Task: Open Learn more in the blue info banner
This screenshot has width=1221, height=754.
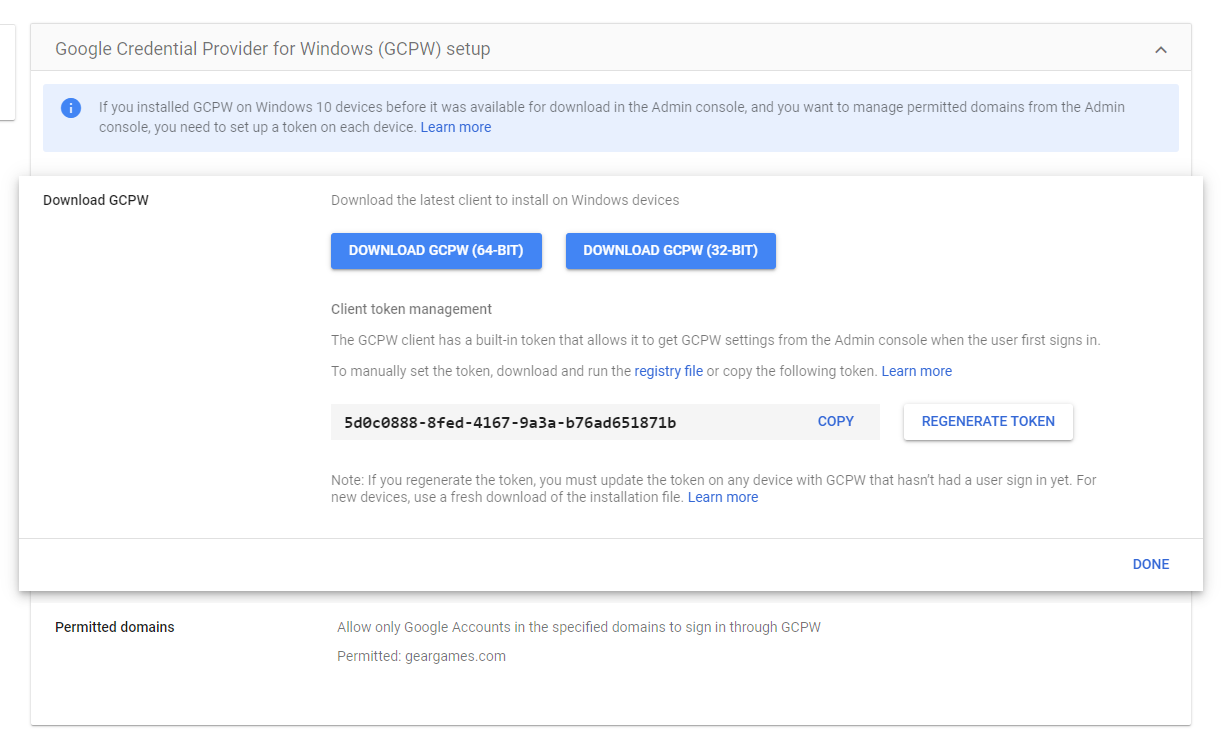Action: coord(455,127)
